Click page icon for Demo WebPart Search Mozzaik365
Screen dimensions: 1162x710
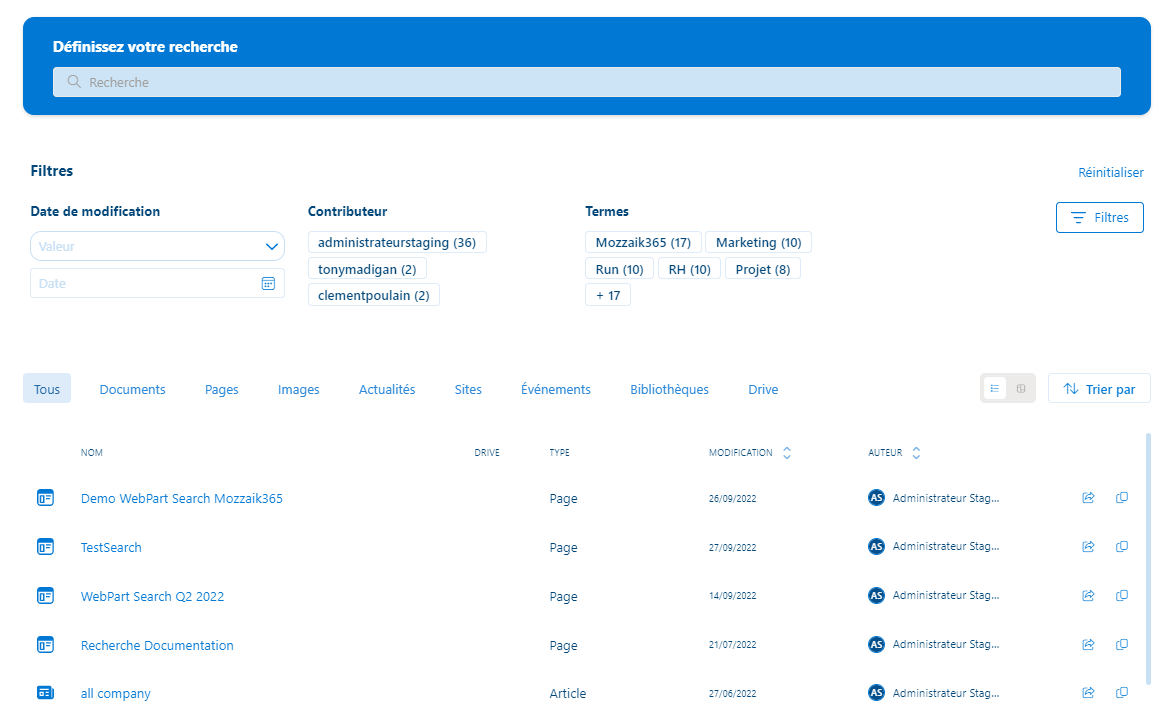45,498
